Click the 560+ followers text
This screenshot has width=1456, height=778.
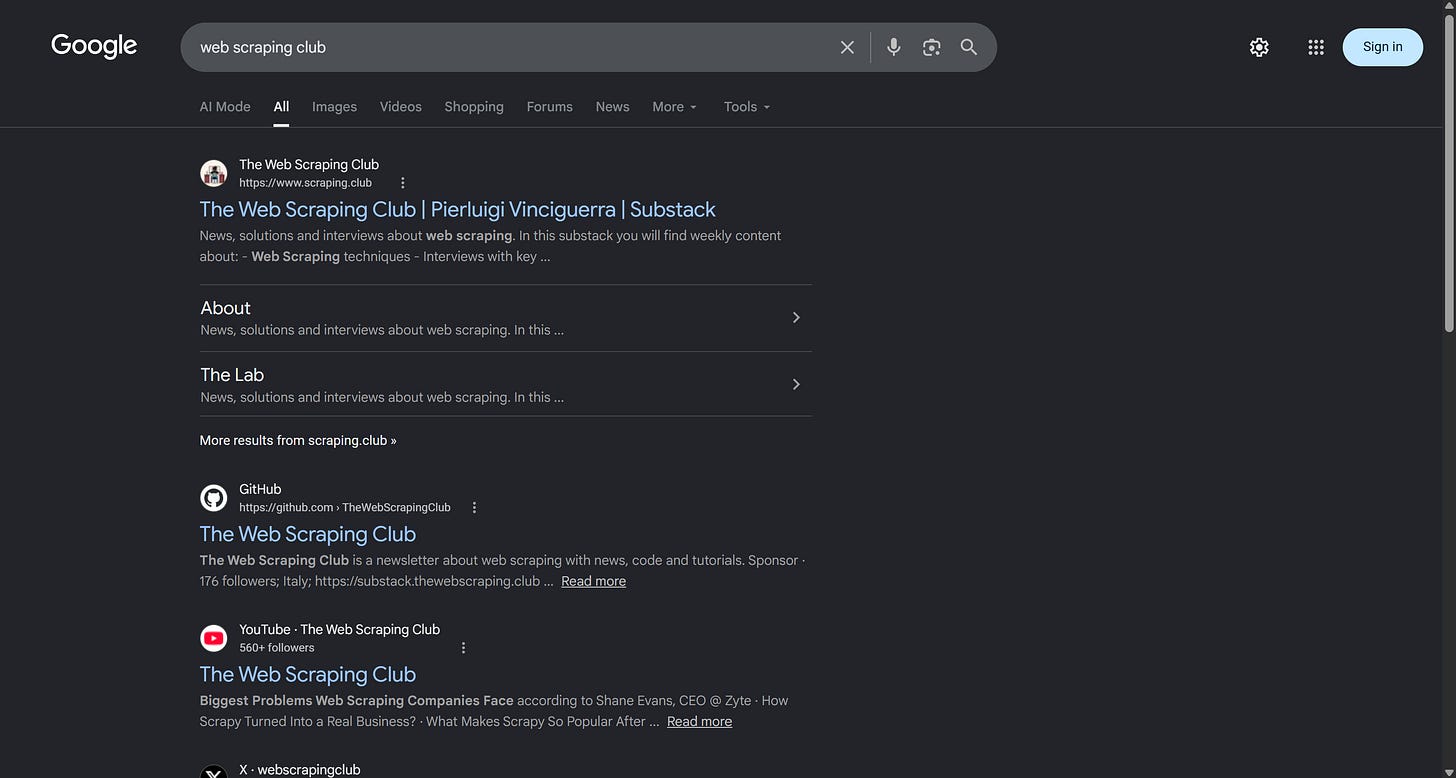point(277,648)
